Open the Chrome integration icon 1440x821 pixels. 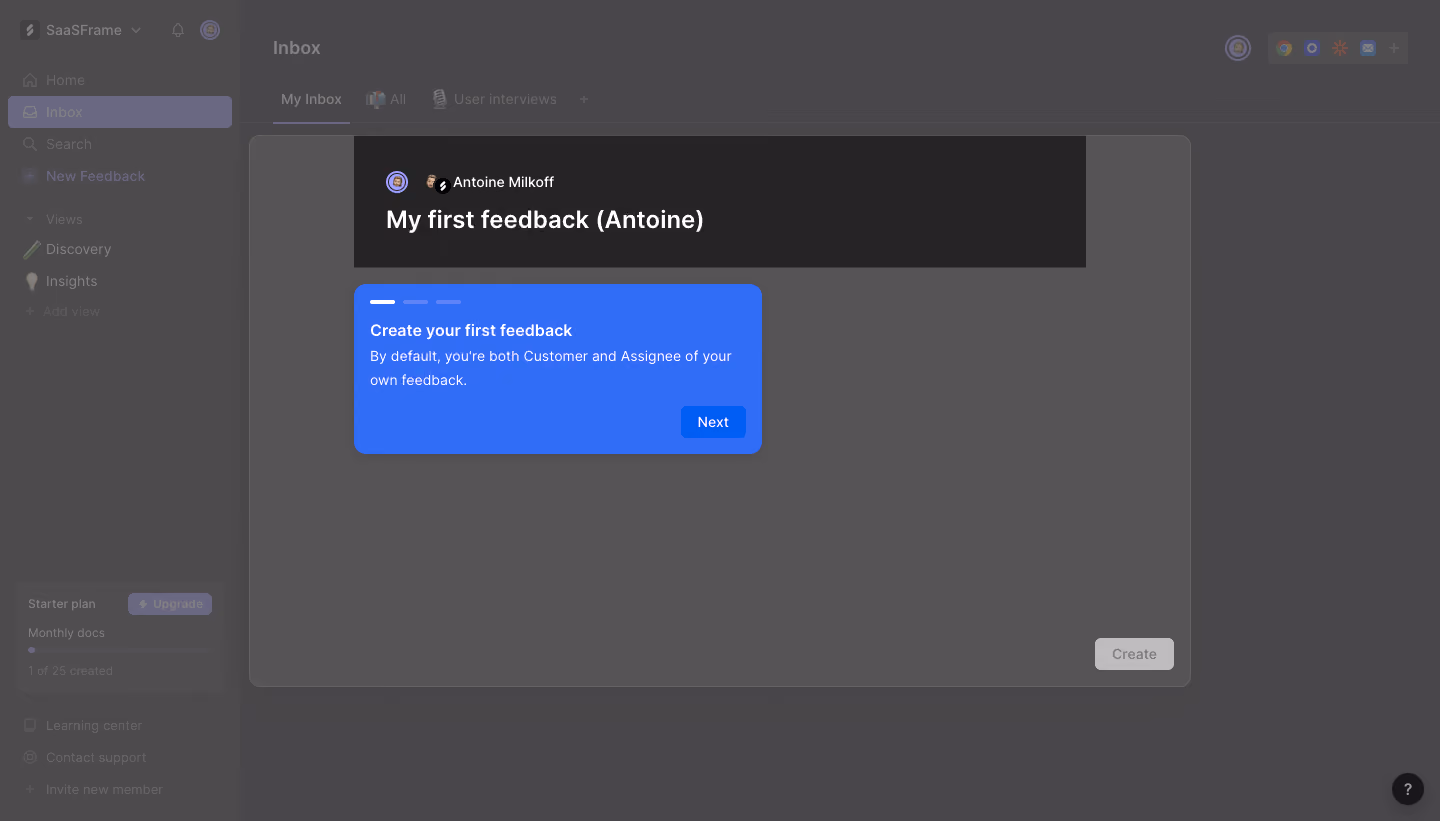pos(1284,48)
